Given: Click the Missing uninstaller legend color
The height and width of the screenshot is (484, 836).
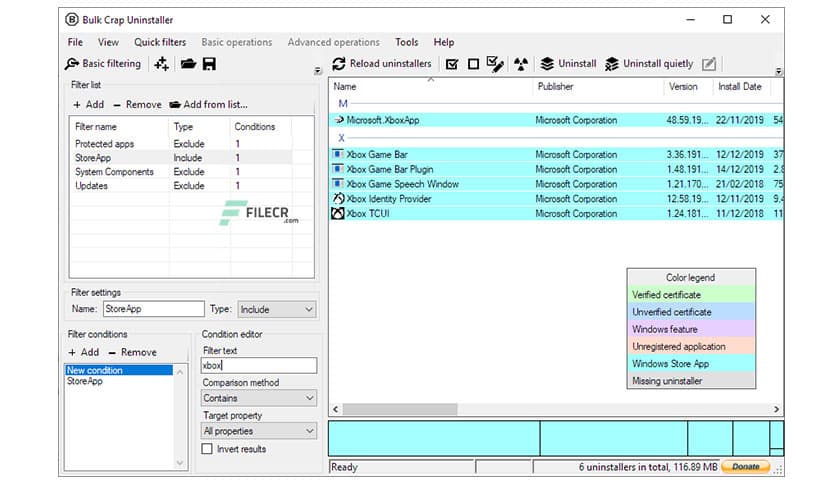Looking at the screenshot, I should (x=691, y=381).
